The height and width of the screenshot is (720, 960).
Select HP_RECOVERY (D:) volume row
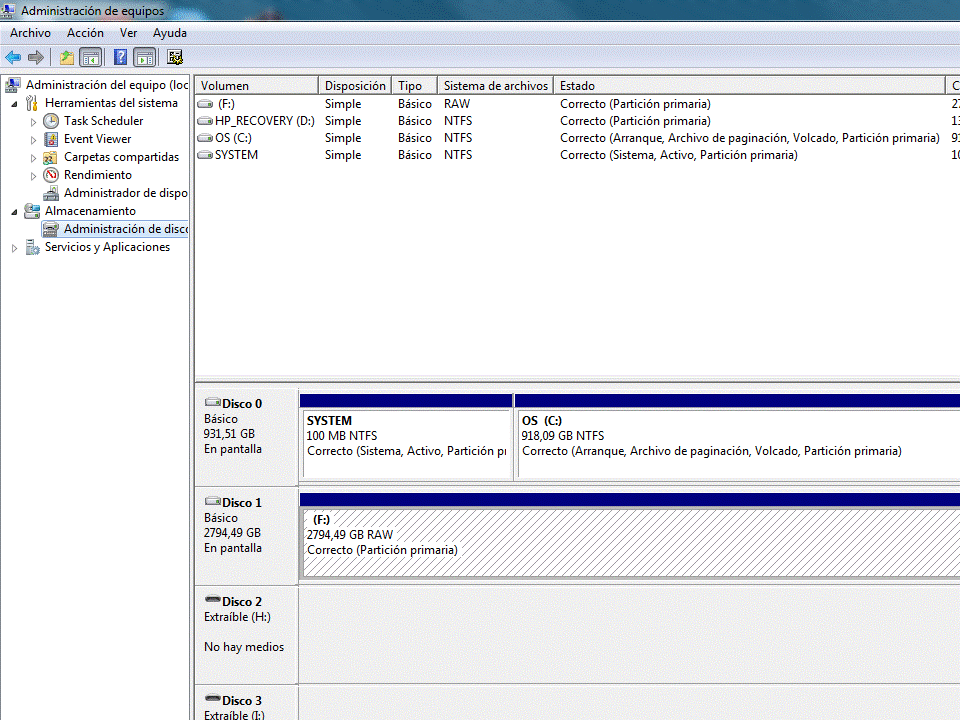coord(264,121)
